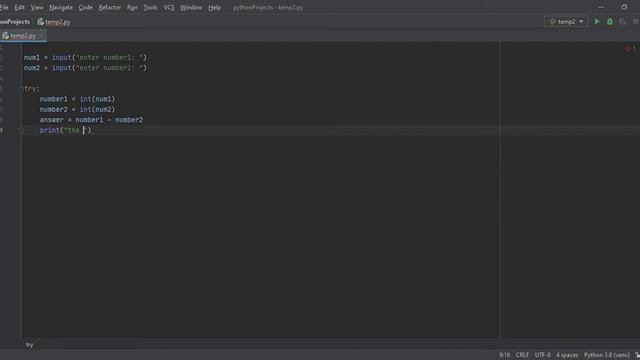Run temp2 with the green play button

[597, 22]
